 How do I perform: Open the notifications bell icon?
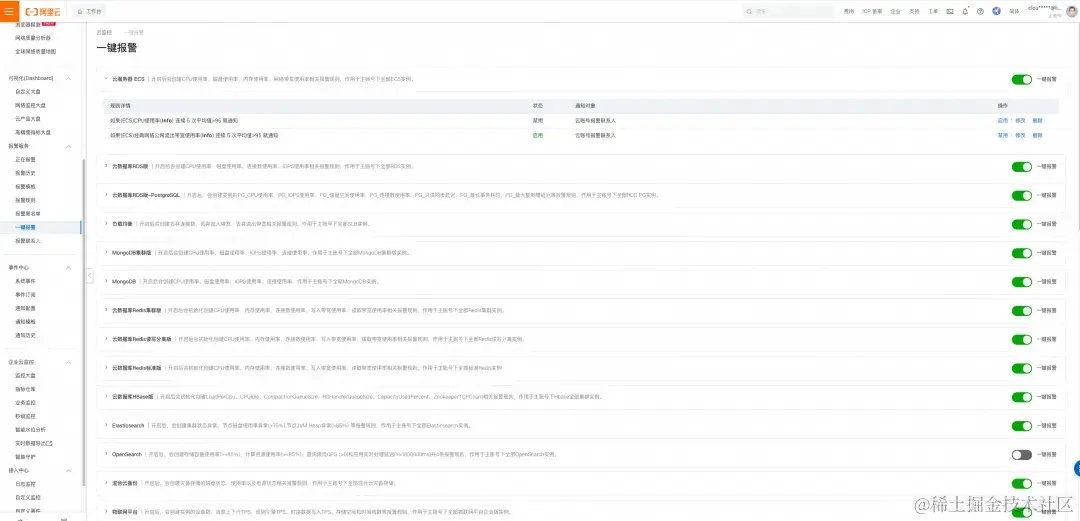(x=965, y=12)
